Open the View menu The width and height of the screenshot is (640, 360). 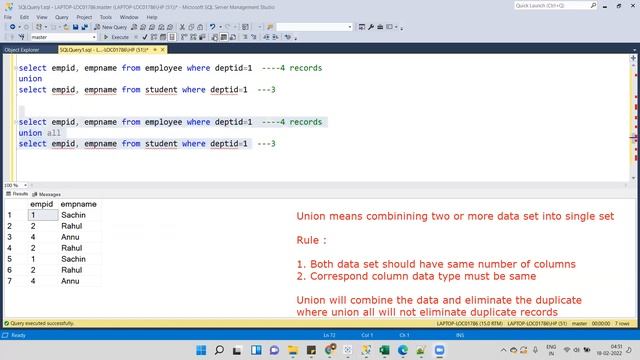42,17
